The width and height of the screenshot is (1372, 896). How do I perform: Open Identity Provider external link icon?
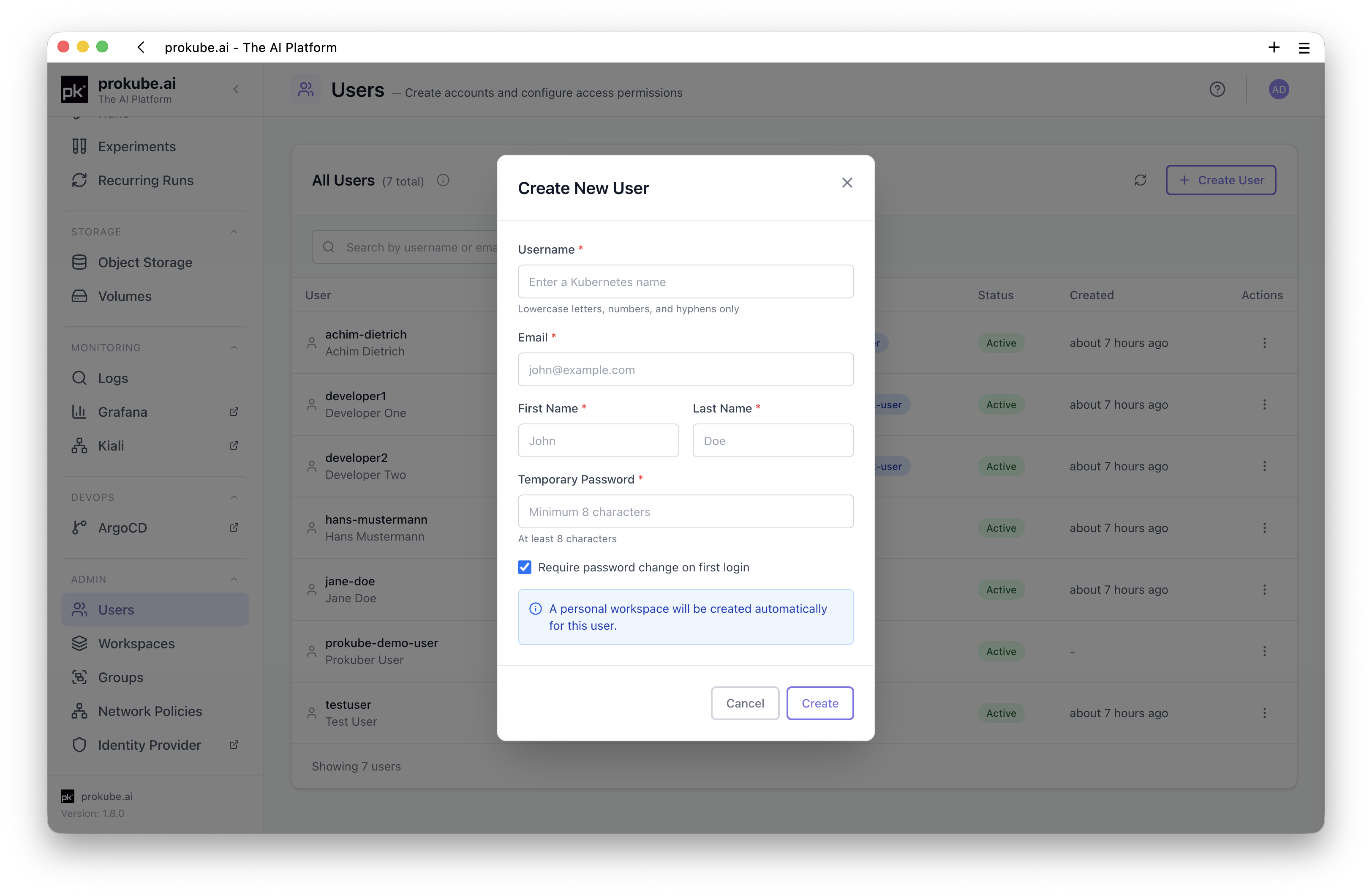tap(234, 745)
